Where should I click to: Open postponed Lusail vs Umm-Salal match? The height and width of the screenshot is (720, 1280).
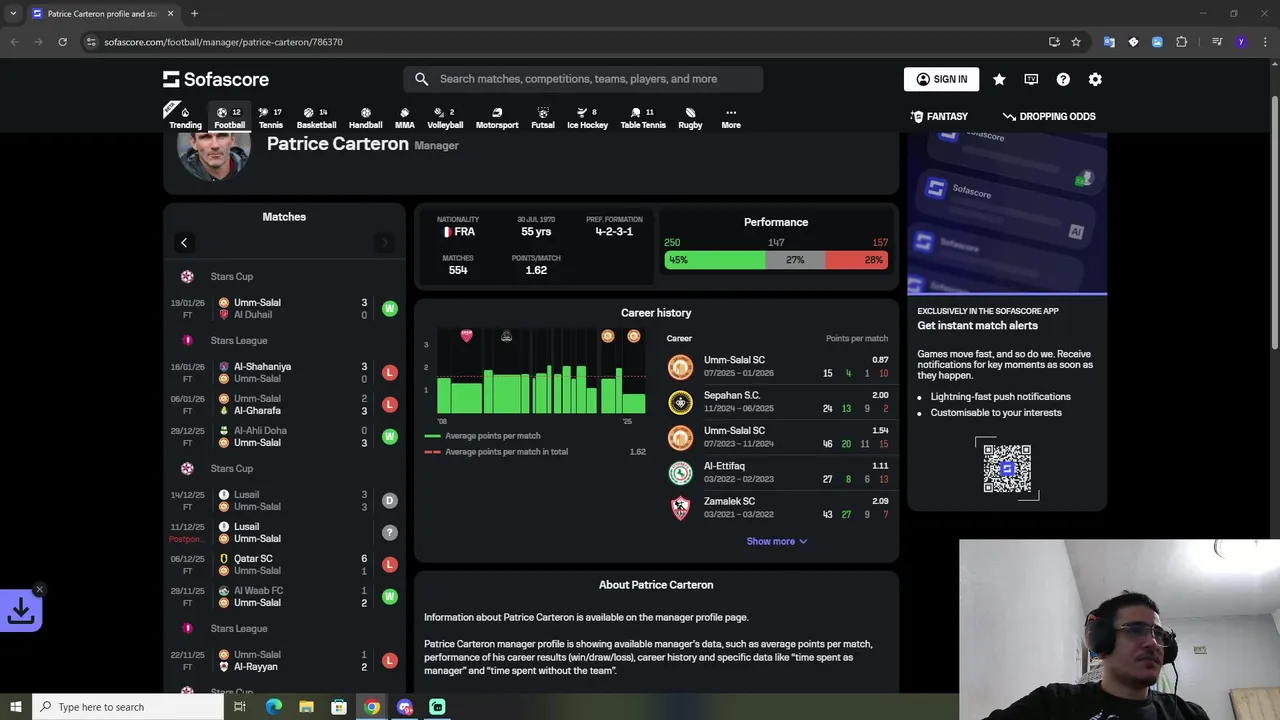(x=284, y=532)
